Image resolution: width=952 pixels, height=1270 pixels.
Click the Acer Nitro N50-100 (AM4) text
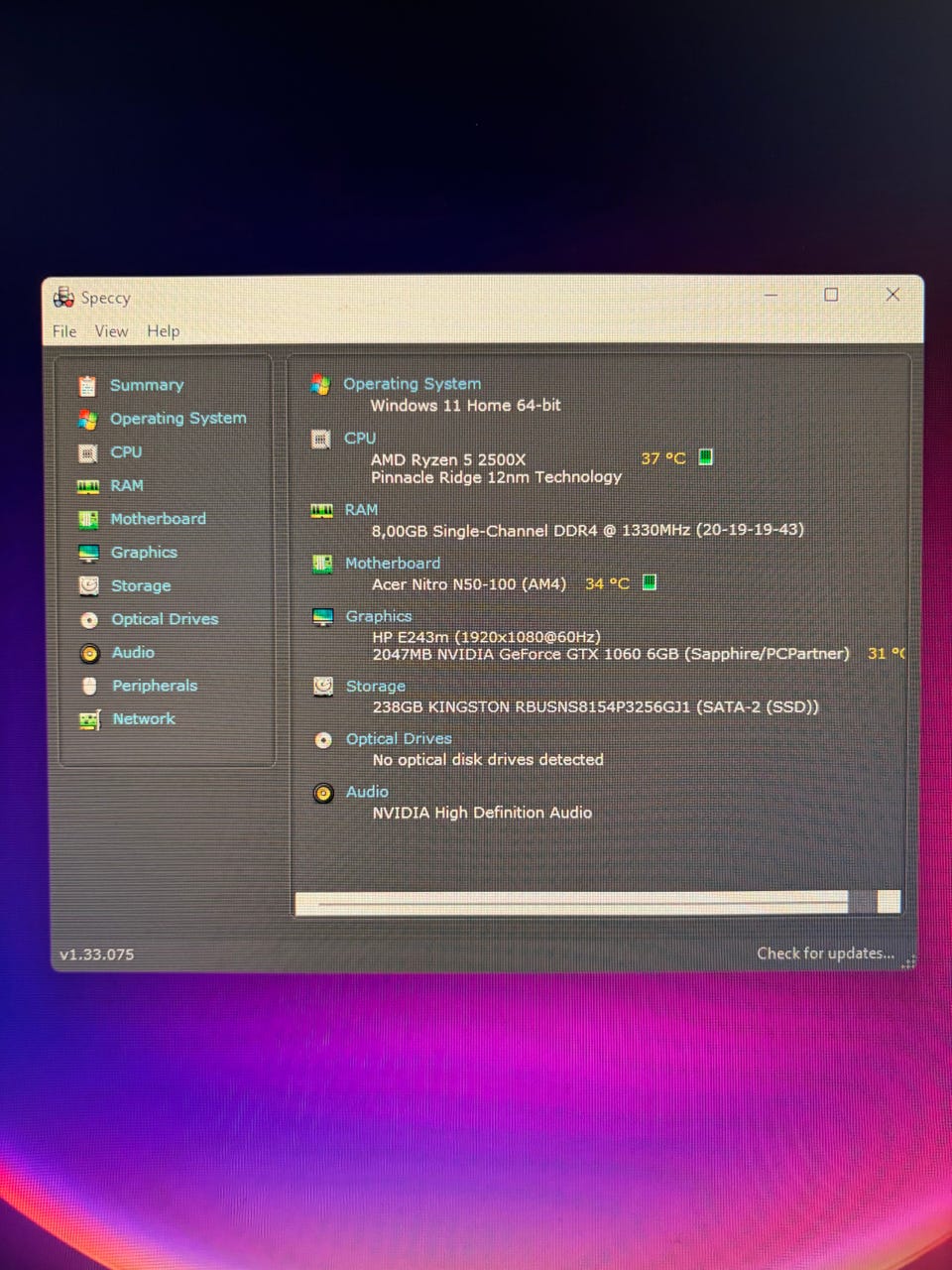469,584
